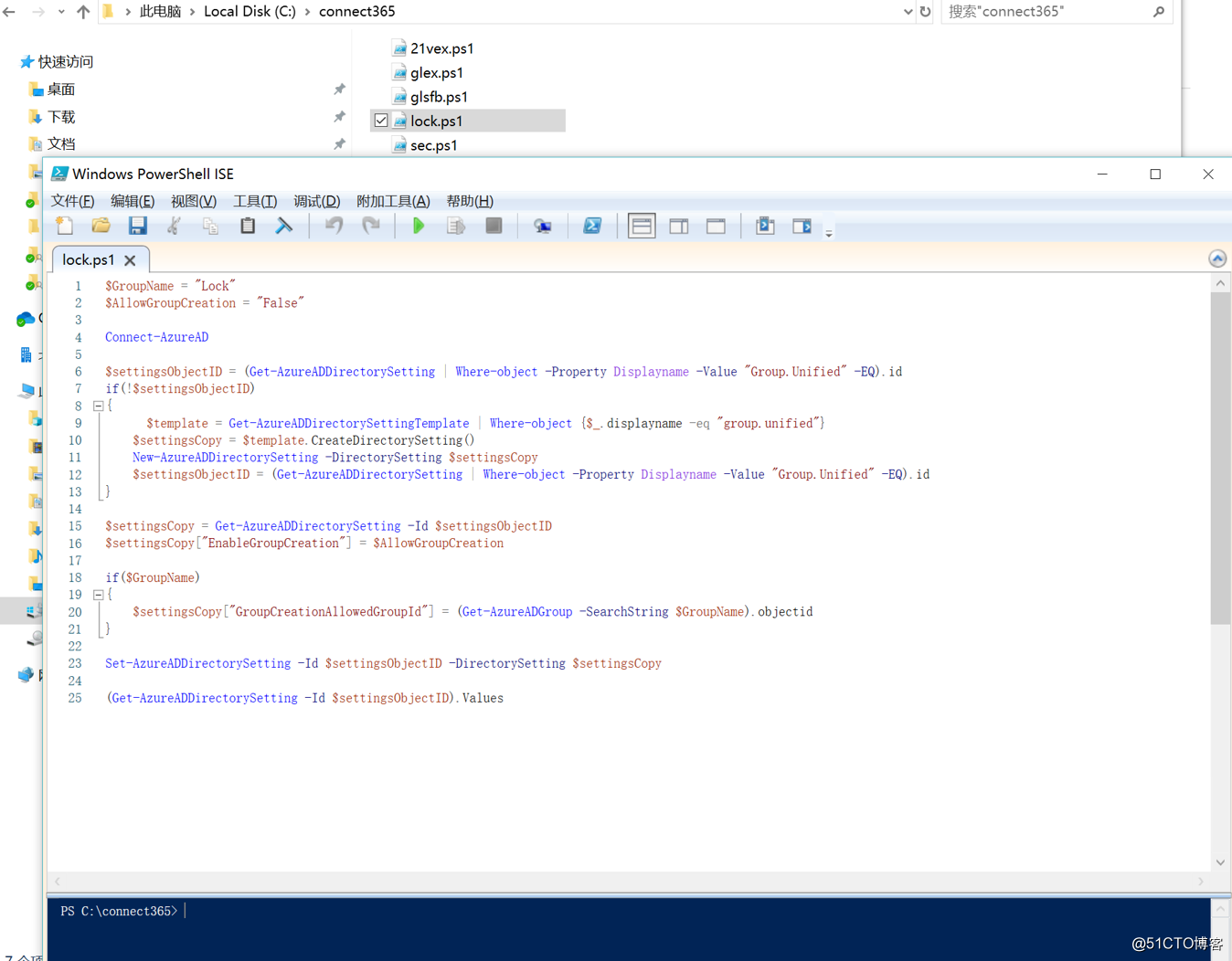Screen dimensions: 1232x961
Task: Collapse the script pane with the round arrow
Action: click(x=1217, y=259)
